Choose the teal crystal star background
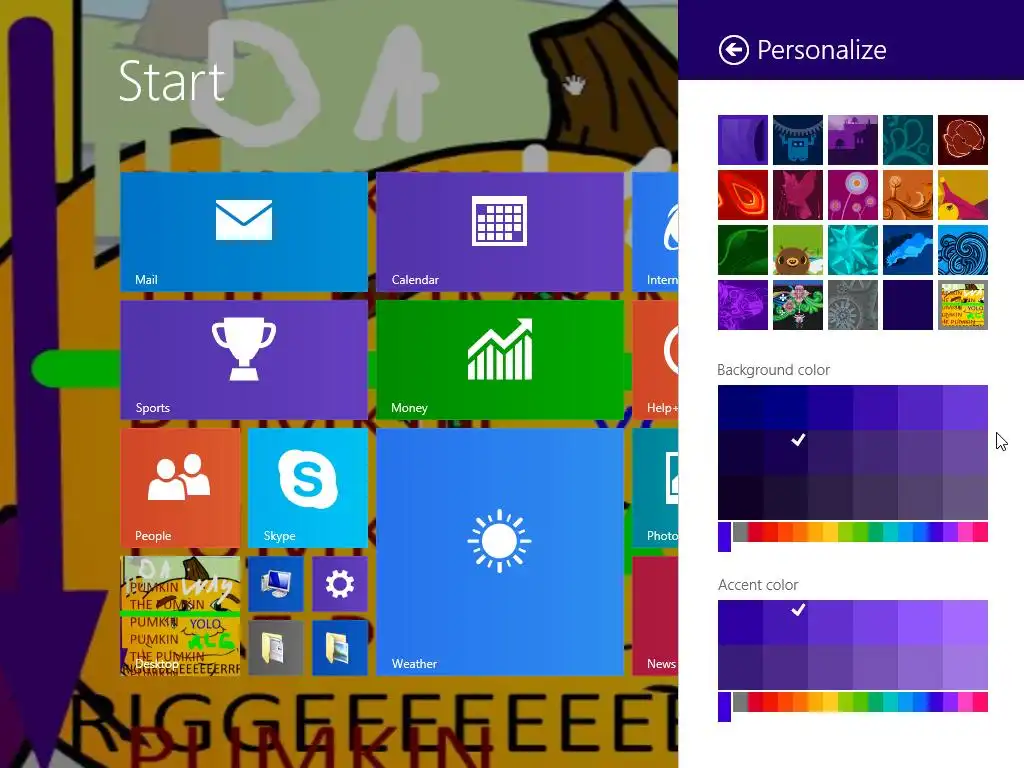1024x768 pixels. point(853,250)
